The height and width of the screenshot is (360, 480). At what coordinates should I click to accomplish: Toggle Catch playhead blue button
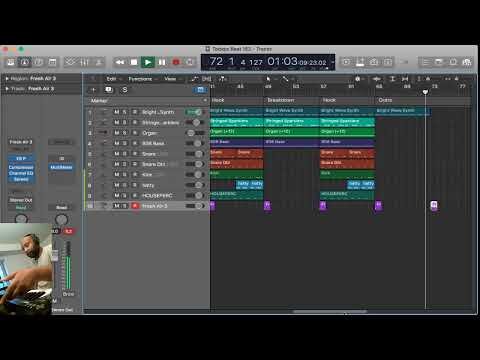pos(200,90)
